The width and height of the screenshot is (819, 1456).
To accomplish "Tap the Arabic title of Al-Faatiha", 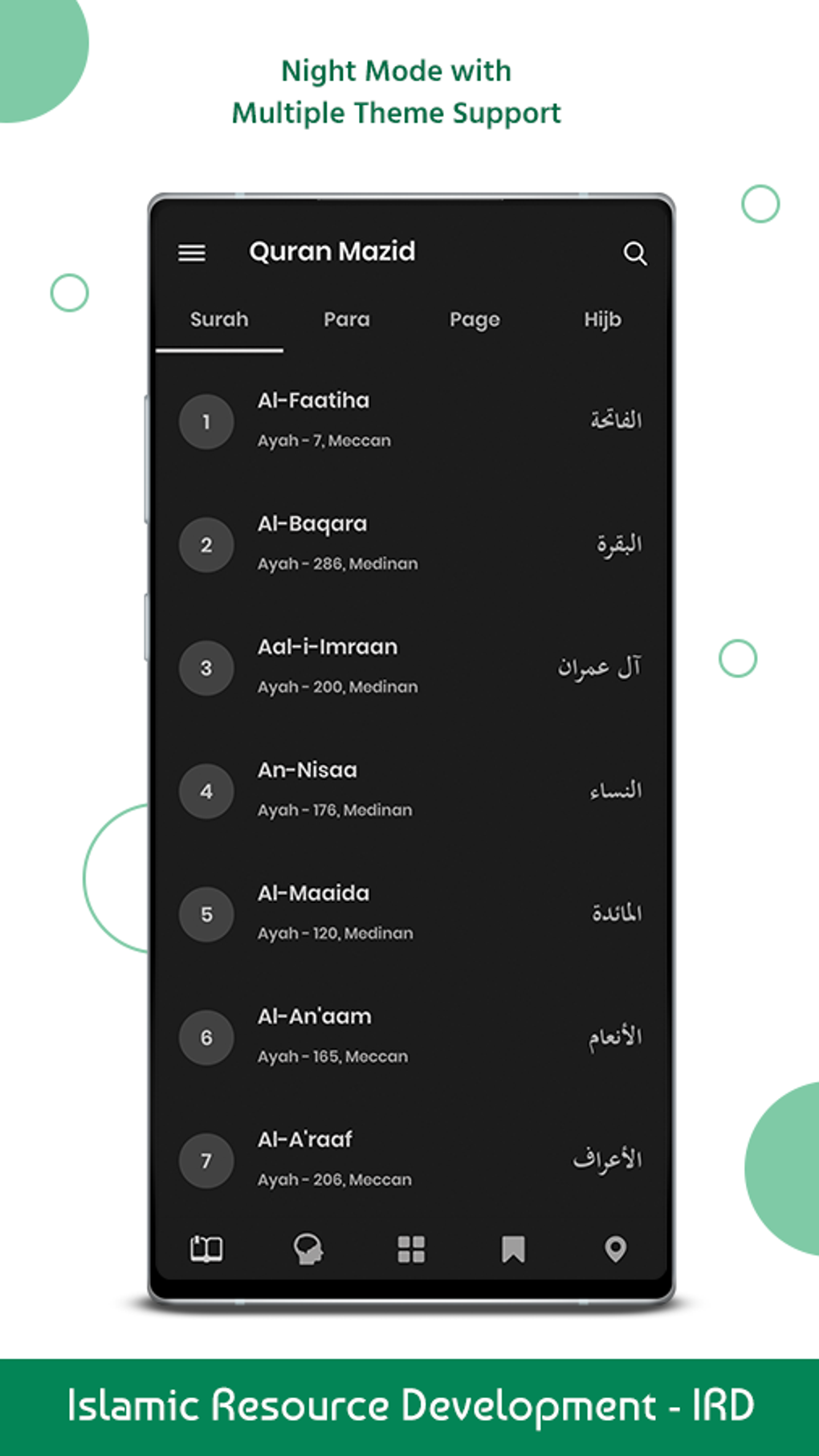I will 613,417.
